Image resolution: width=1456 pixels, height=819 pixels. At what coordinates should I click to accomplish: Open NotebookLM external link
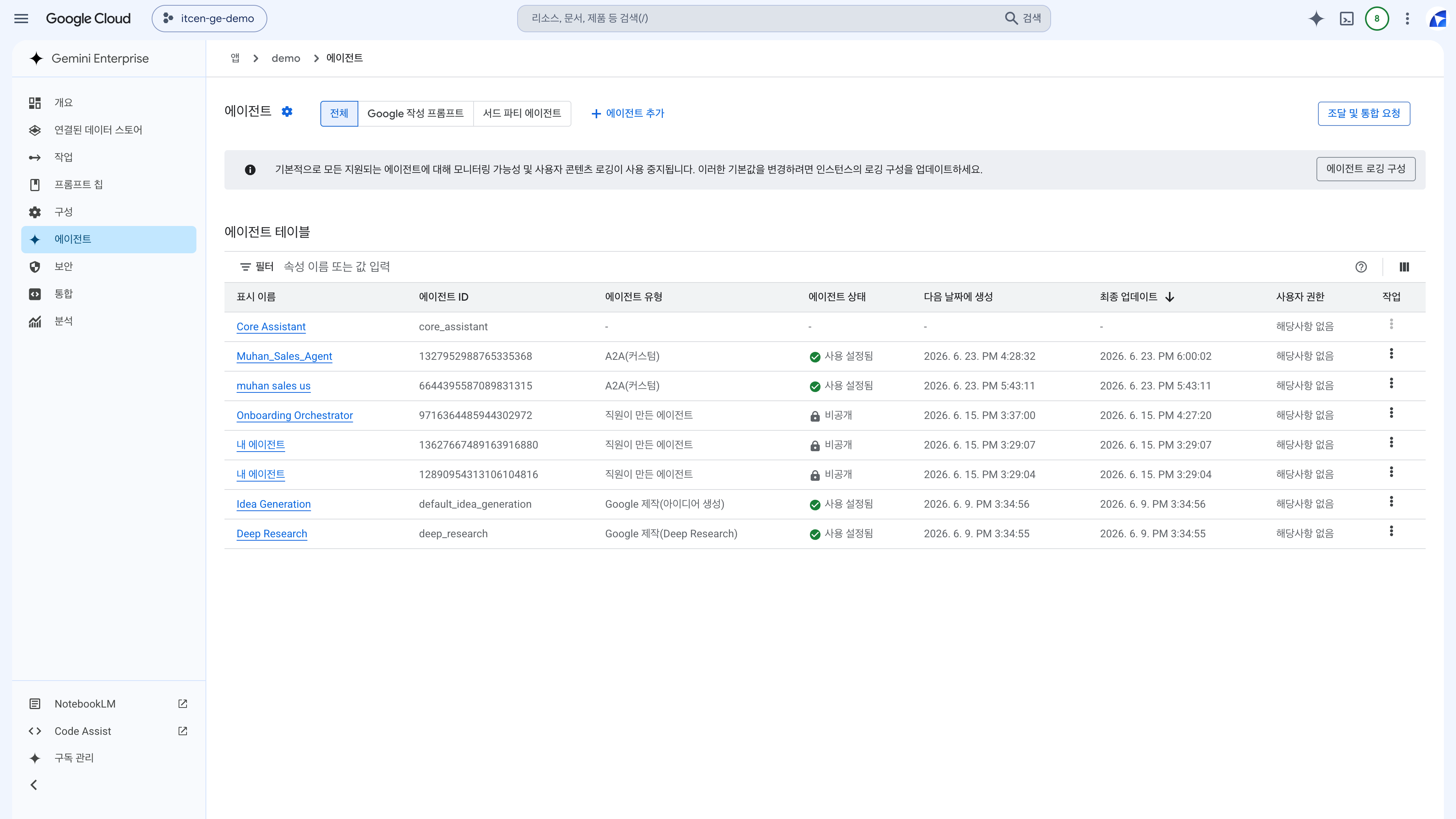[x=108, y=704]
